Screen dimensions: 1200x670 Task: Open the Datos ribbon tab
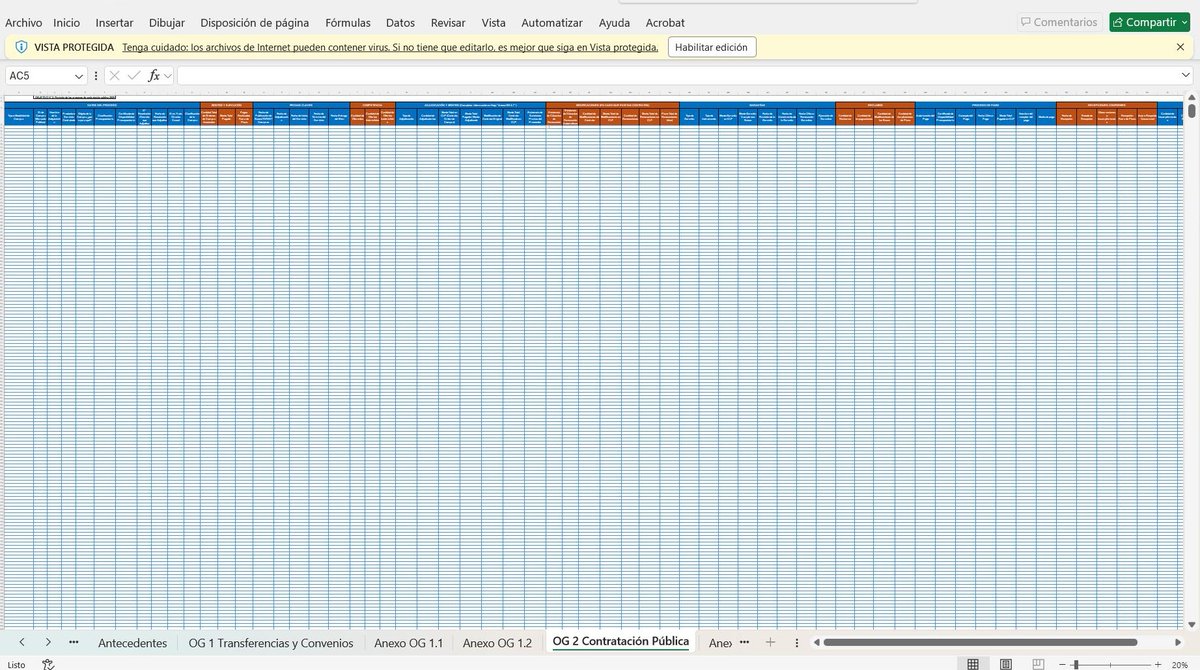400,22
